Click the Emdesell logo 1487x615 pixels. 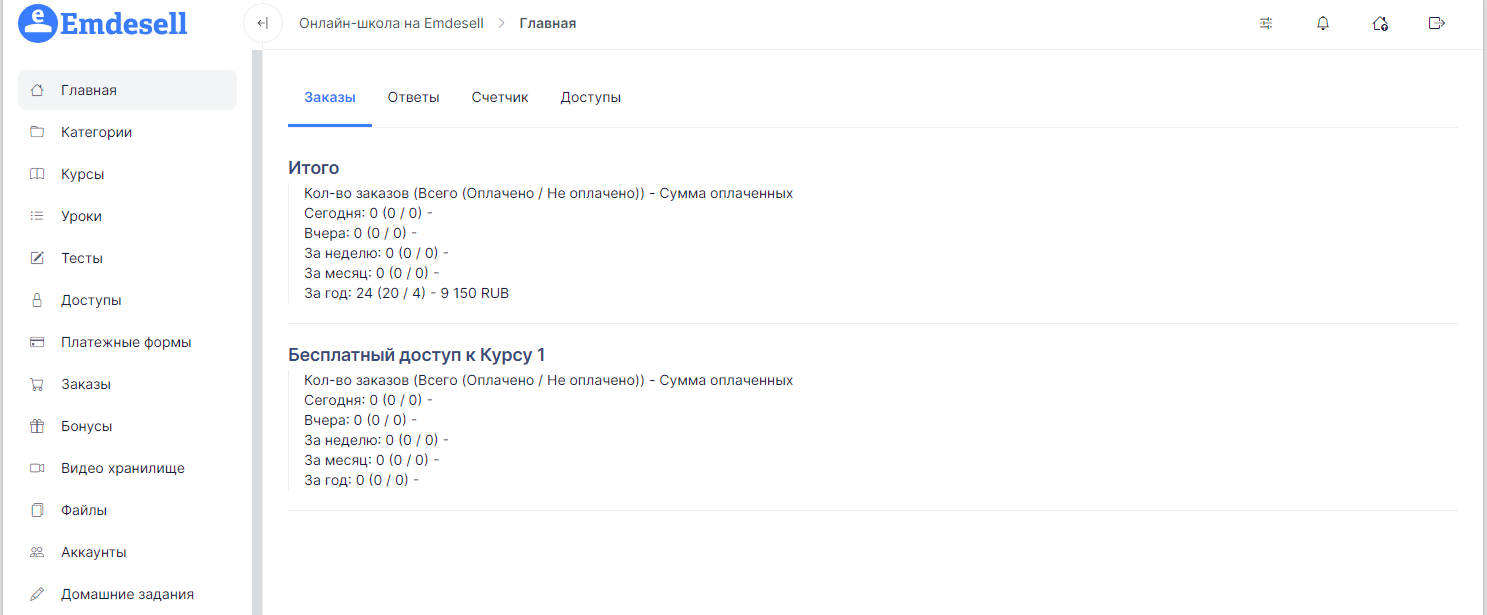tap(103, 23)
